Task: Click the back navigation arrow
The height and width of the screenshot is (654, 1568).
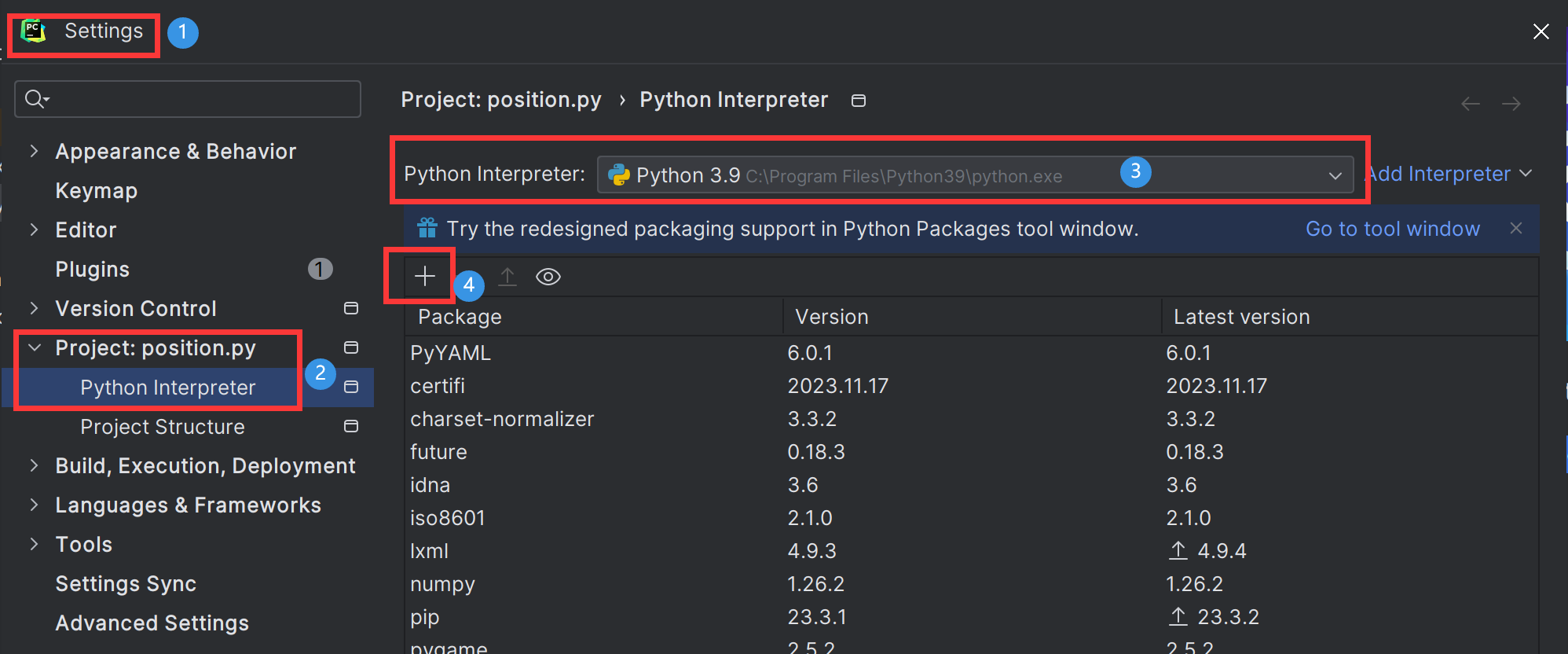Action: [1471, 104]
